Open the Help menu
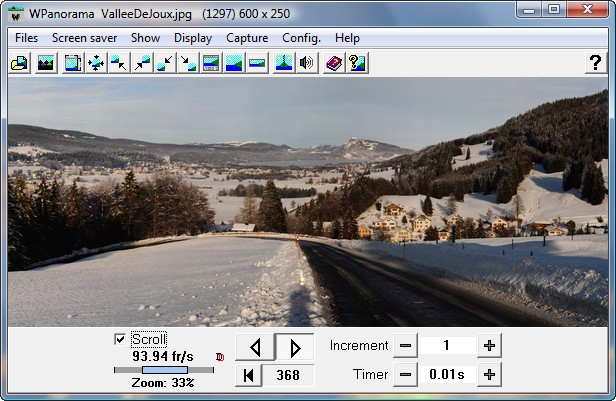Image resolution: width=616 pixels, height=401 pixels. pyautogui.click(x=347, y=38)
